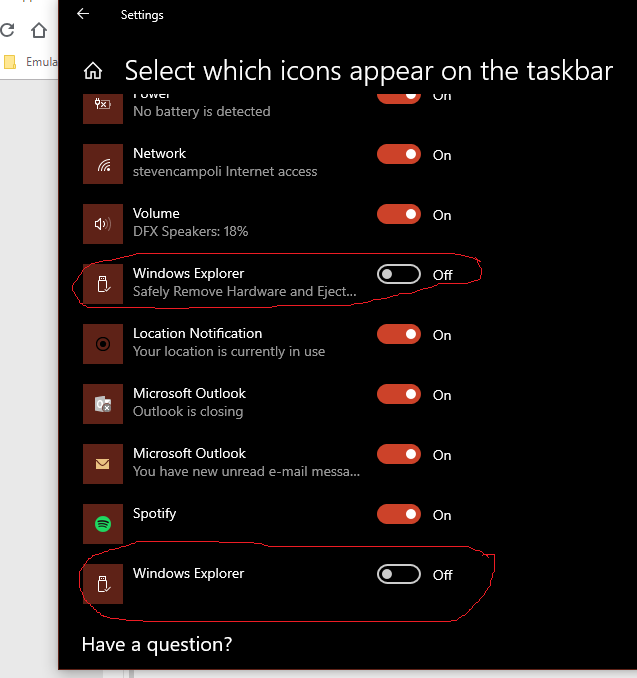637x678 pixels.
Task: Click 'You have new unread e-mail messa...' text
Action: click(x=246, y=471)
